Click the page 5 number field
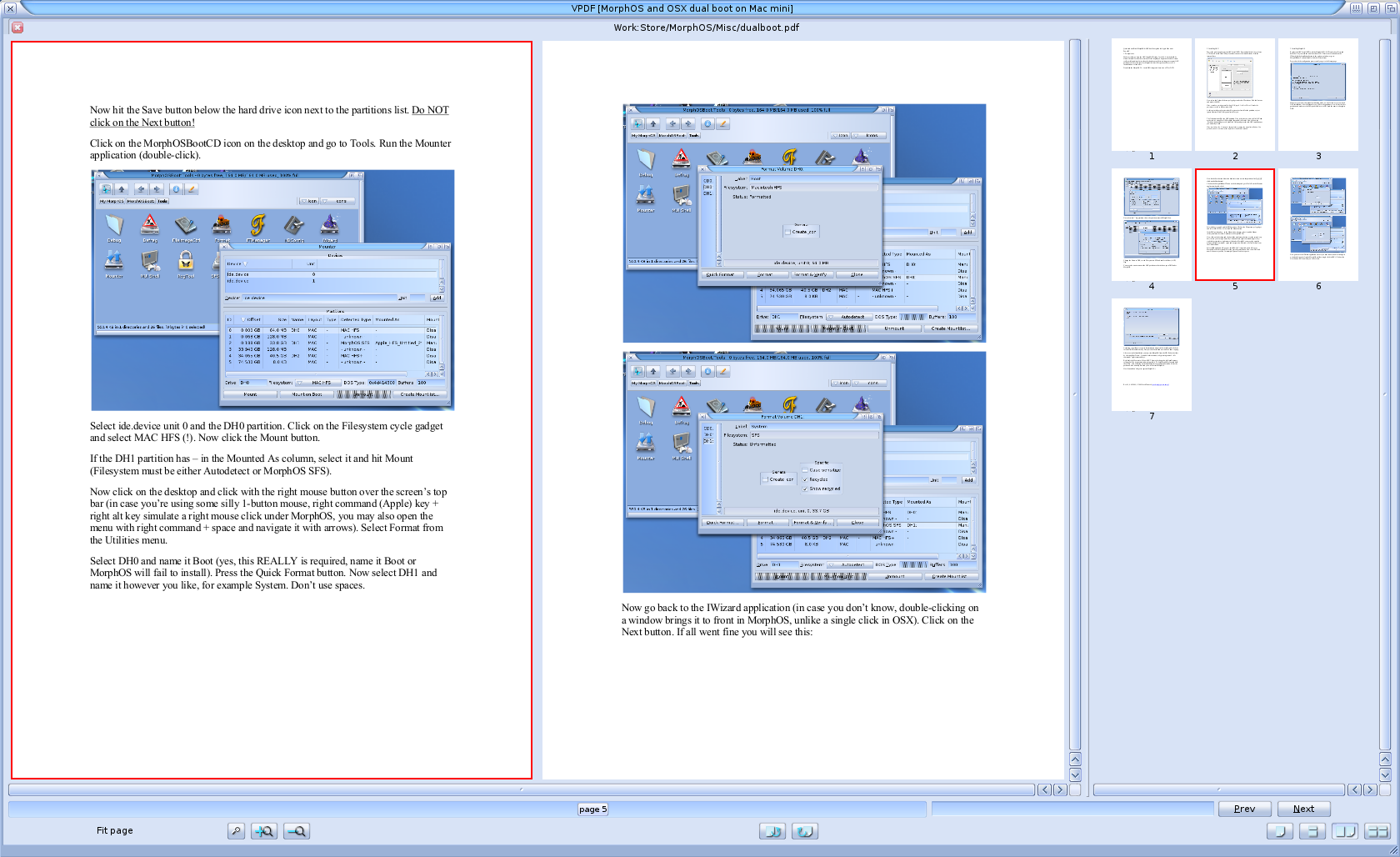The height and width of the screenshot is (857, 1400). point(592,809)
